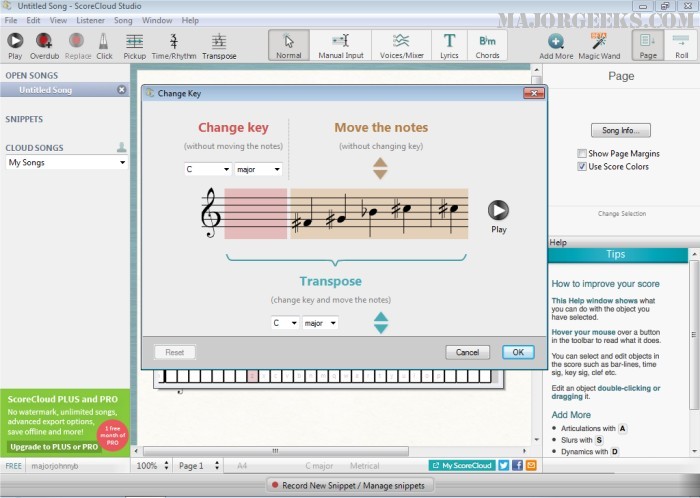Open the Listener menu
The width and height of the screenshot is (700, 498).
[90, 20]
